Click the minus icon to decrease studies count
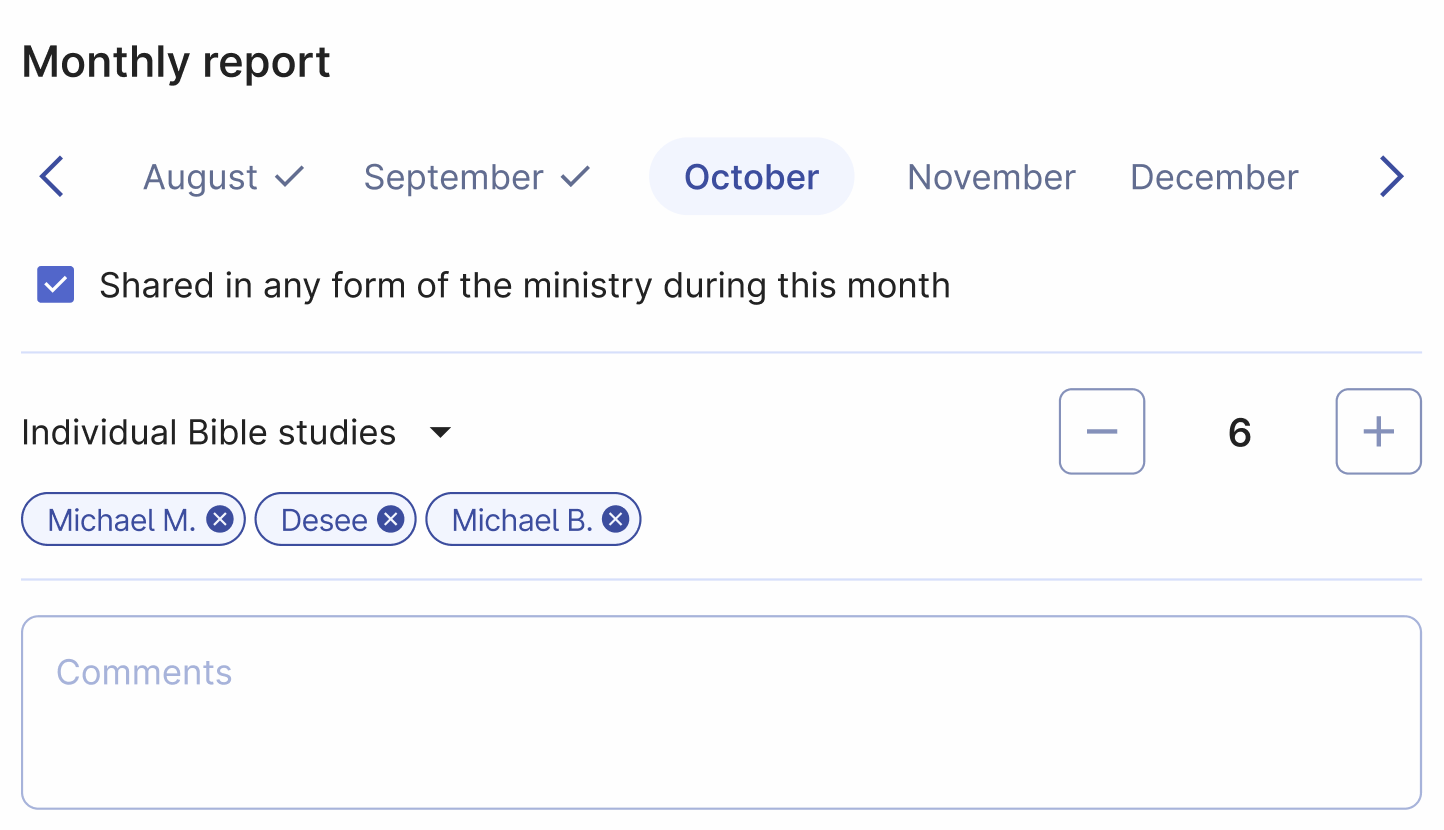 coord(1102,431)
